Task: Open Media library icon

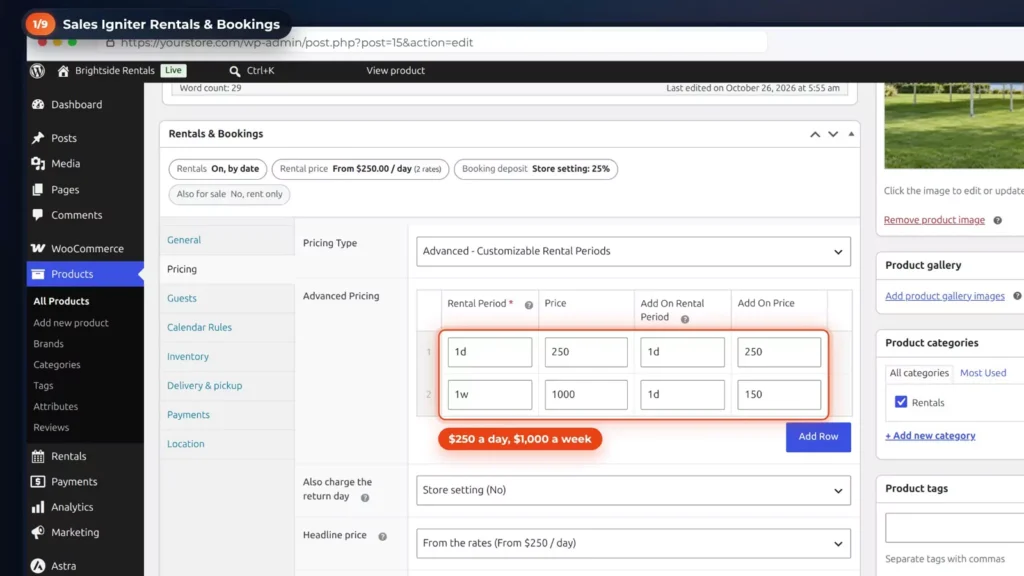Action: 38,164
